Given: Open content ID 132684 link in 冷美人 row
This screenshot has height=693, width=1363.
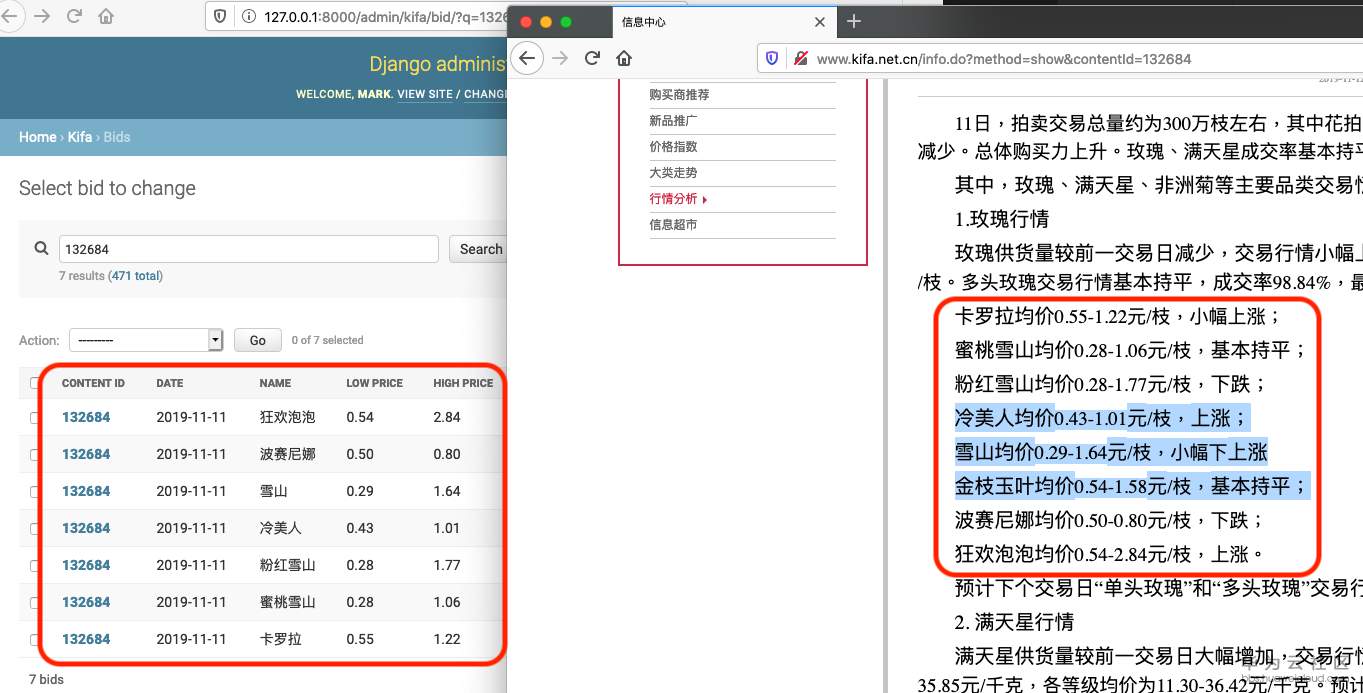Looking at the screenshot, I should [86, 528].
